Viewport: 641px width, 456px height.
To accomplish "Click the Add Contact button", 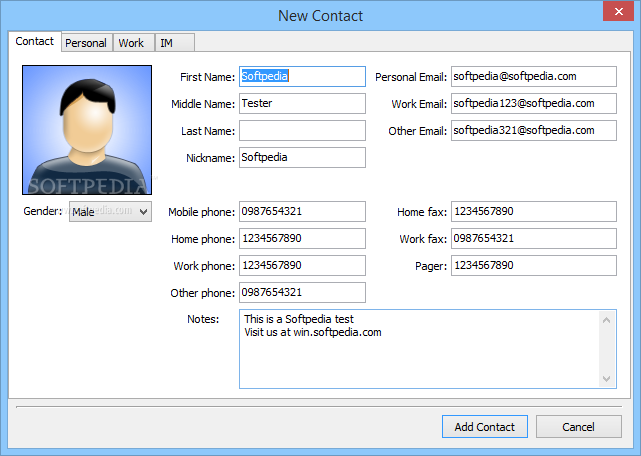I will [485, 427].
